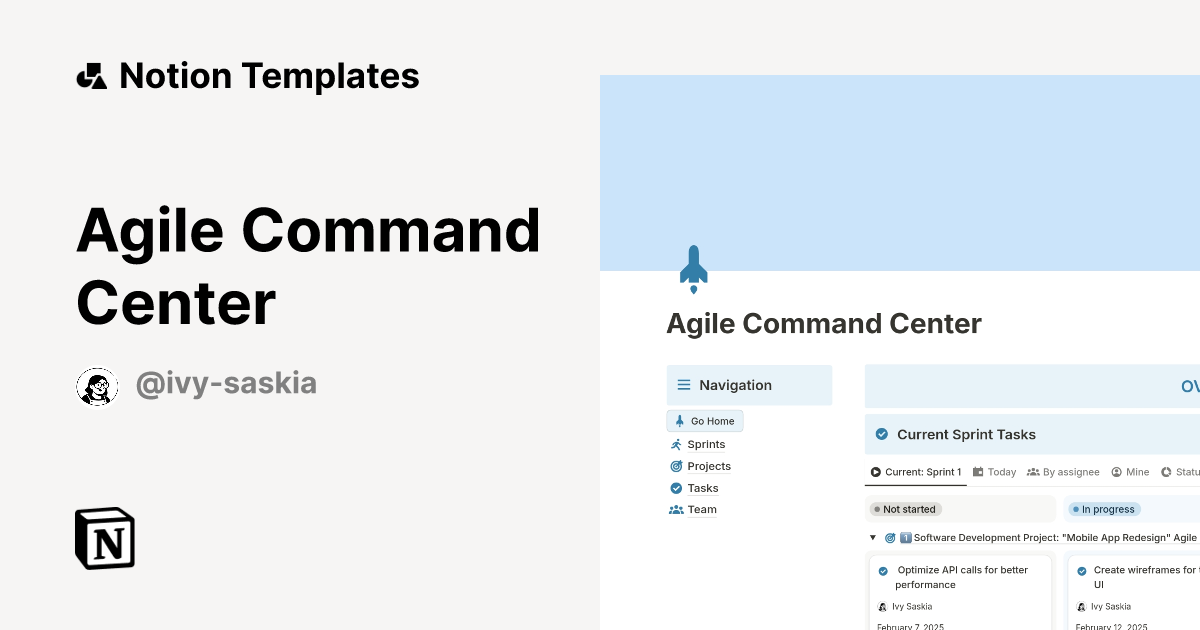The image size is (1200, 630).
Task: Click the running-figure Sprints icon
Action: 679,444
